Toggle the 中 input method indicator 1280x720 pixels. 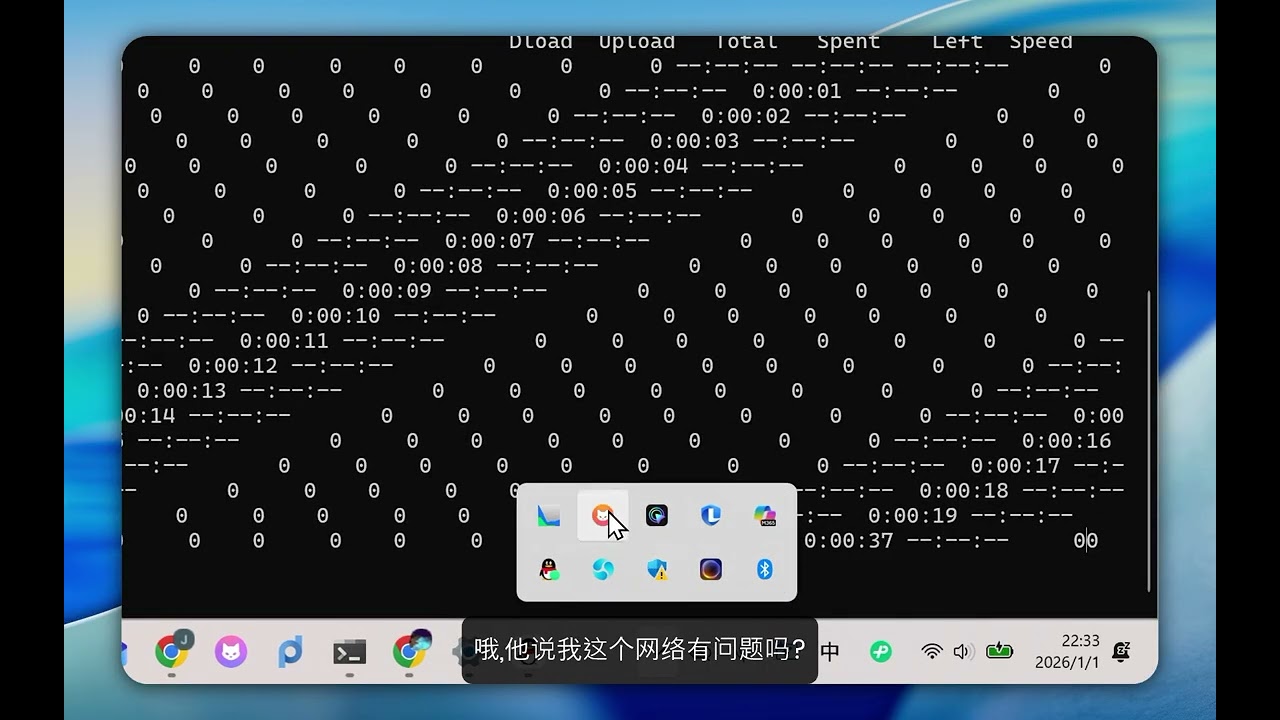[x=830, y=652]
